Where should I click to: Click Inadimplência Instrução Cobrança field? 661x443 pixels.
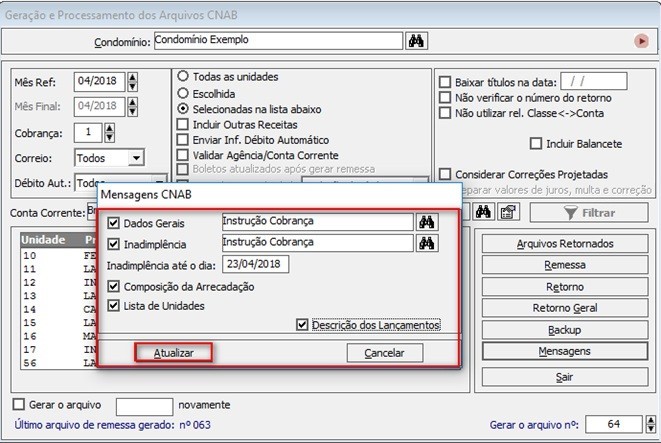[317, 243]
